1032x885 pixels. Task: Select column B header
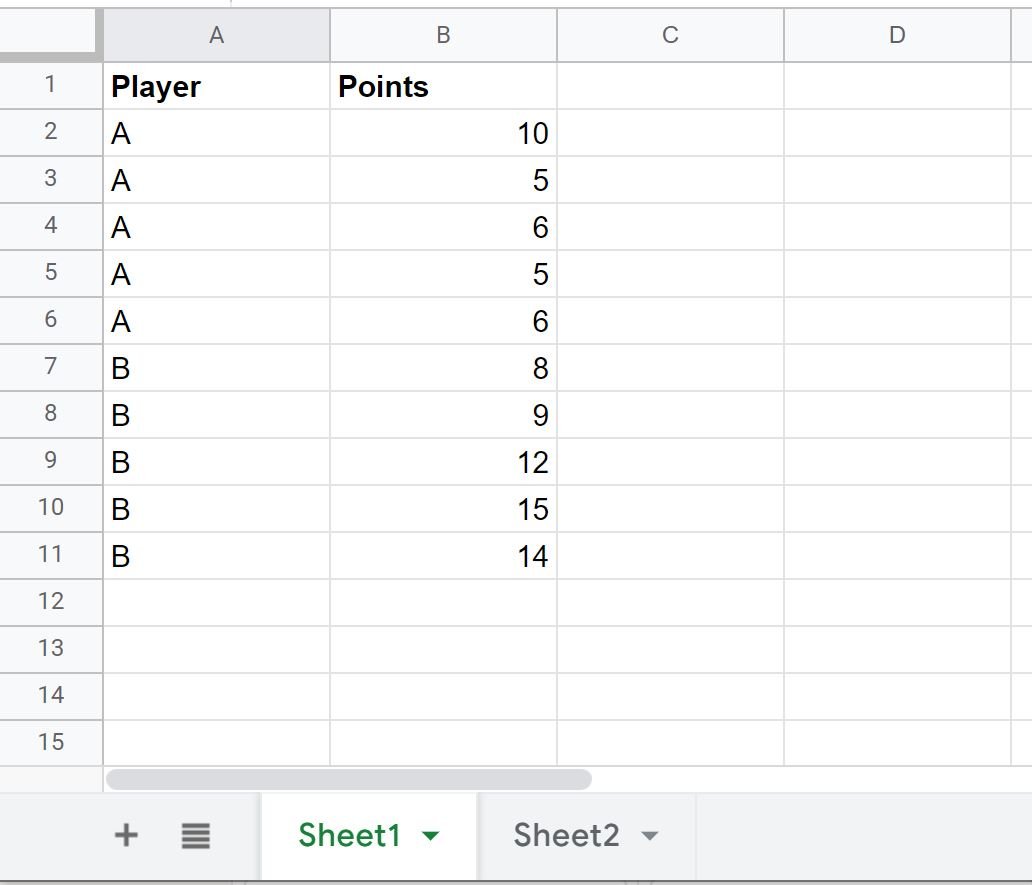tap(444, 35)
